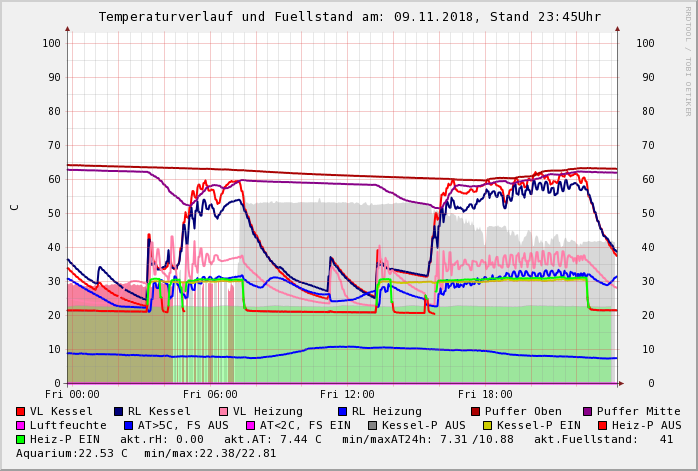Select the blue RL Heizung legend swatch

[x=342, y=412]
